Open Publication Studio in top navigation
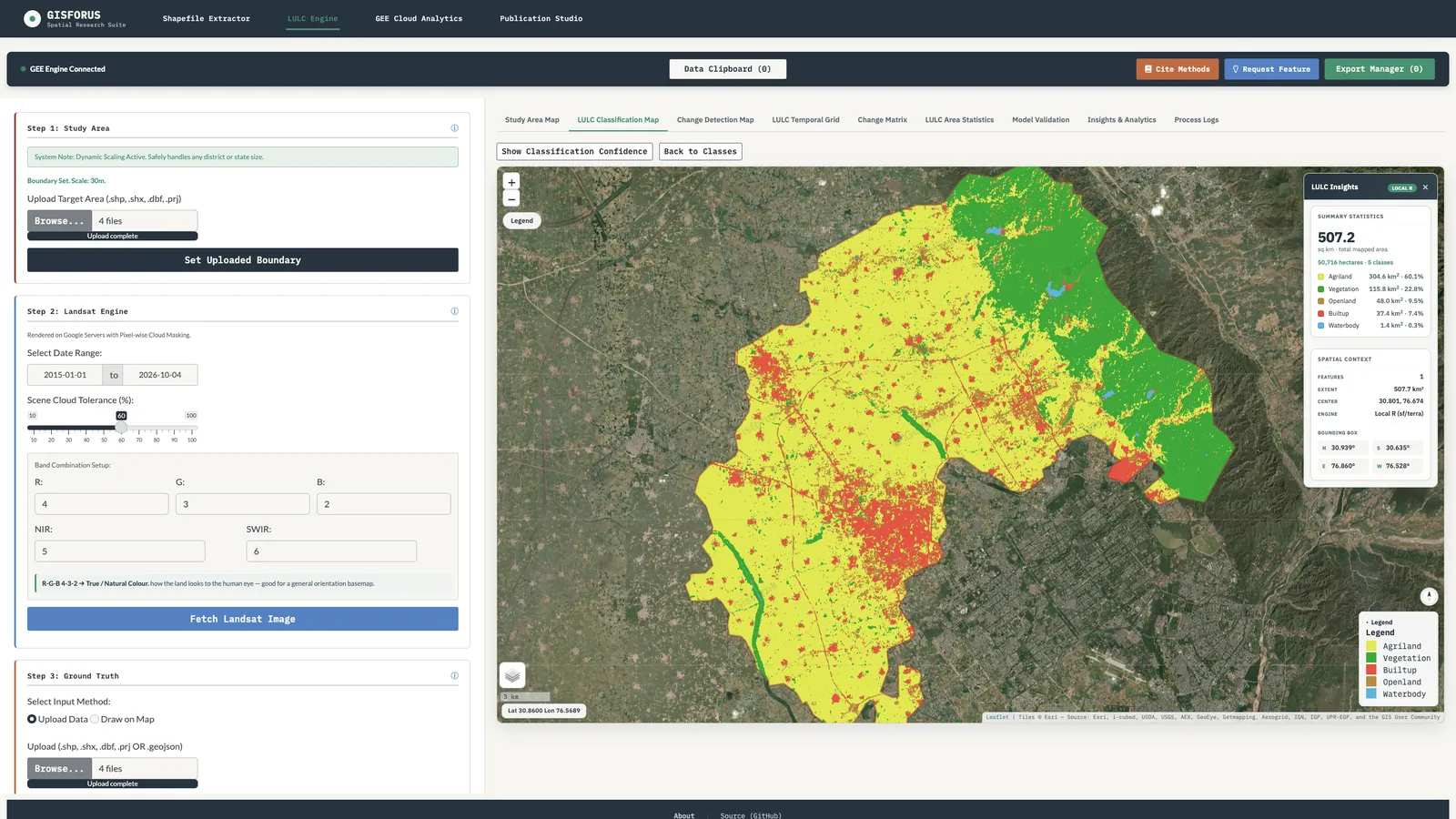The width and height of the screenshot is (1456, 819). (541, 18)
